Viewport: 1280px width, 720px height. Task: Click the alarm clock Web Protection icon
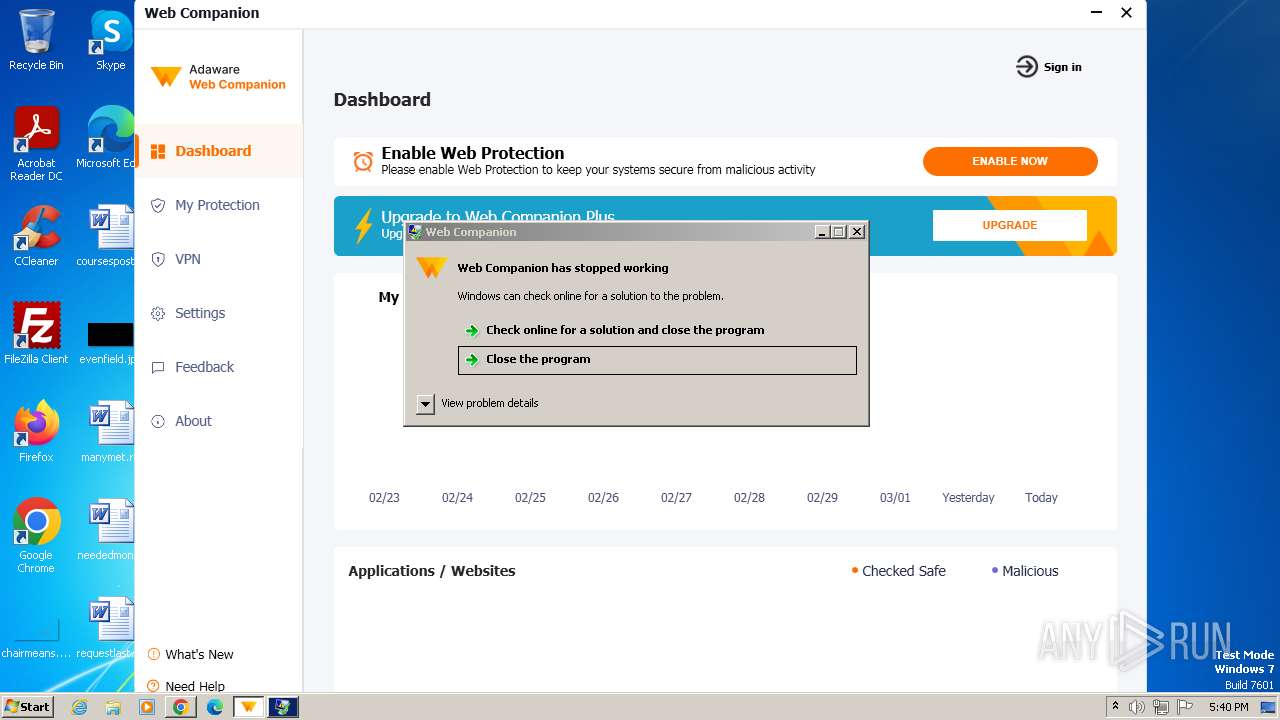point(363,161)
